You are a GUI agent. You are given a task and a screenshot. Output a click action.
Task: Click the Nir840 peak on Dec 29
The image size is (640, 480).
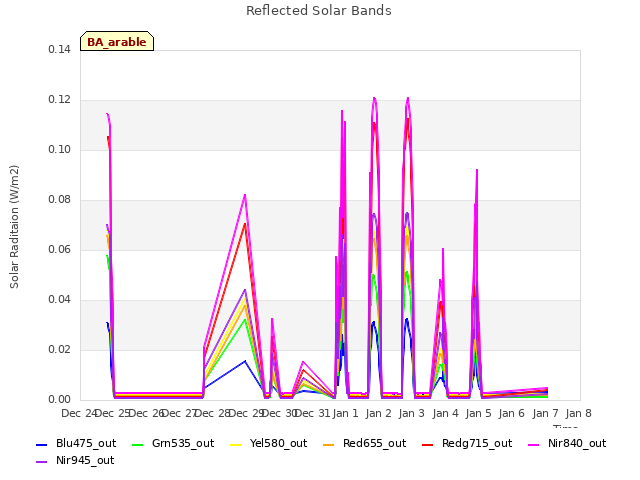pyautogui.click(x=245, y=195)
